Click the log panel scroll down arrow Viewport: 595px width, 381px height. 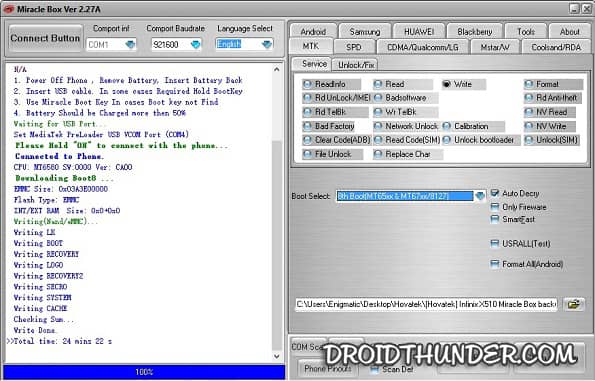click(277, 356)
